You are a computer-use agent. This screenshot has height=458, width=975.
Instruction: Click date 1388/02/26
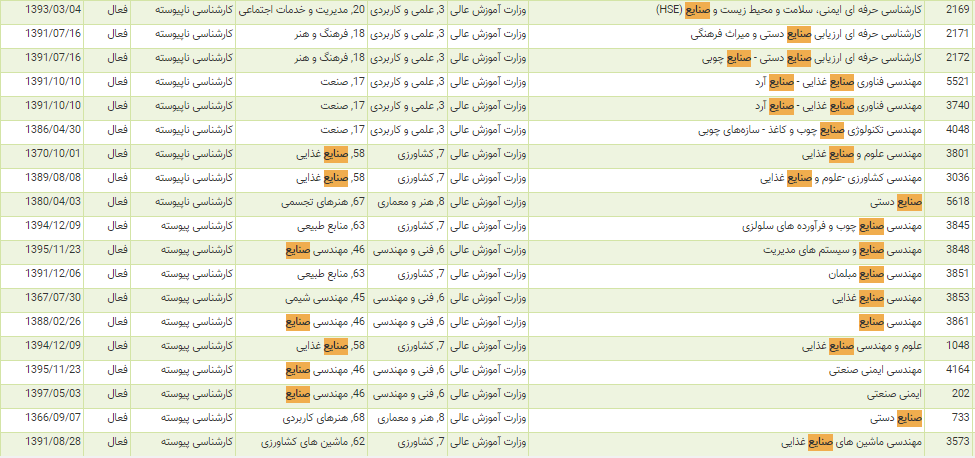click(53, 322)
